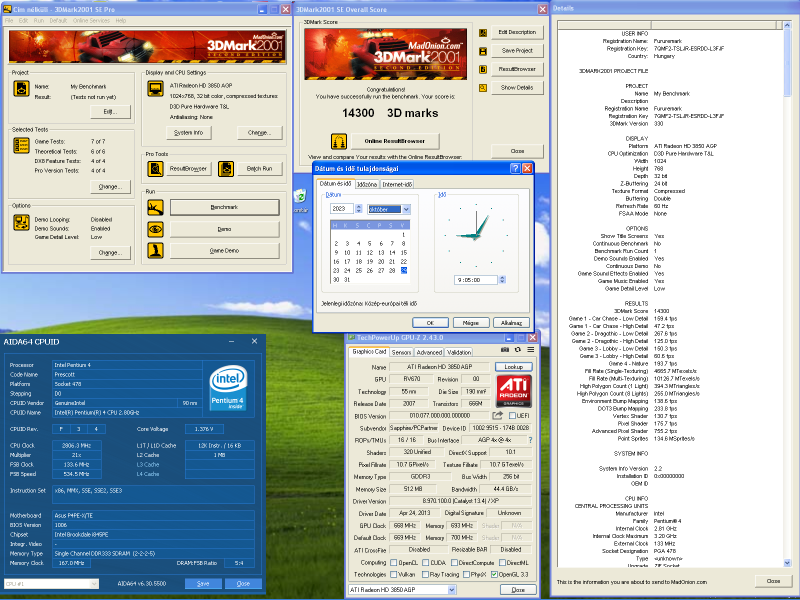
Task: Click the BIOS share/export icon in GPU-Z
Action: [x=497, y=416]
